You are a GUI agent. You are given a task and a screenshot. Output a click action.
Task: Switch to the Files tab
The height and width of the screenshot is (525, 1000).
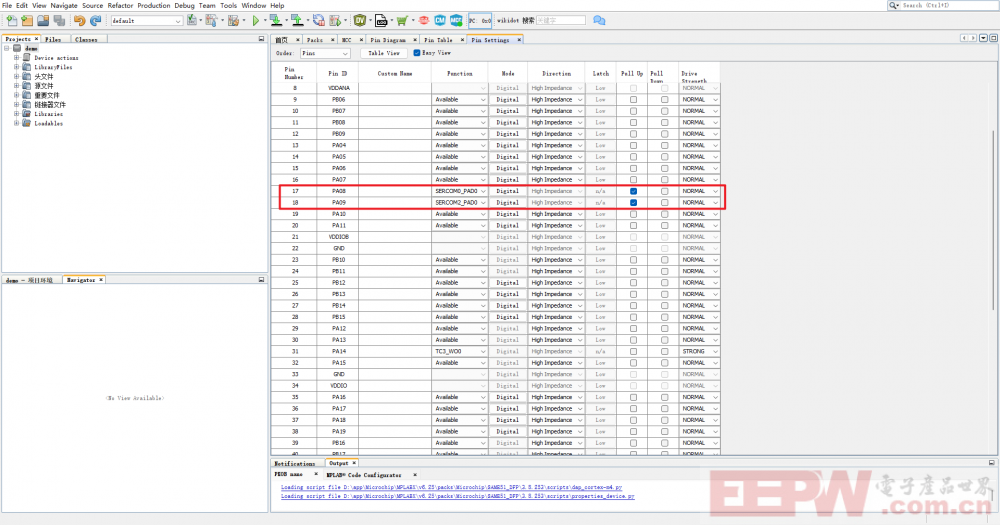point(53,39)
